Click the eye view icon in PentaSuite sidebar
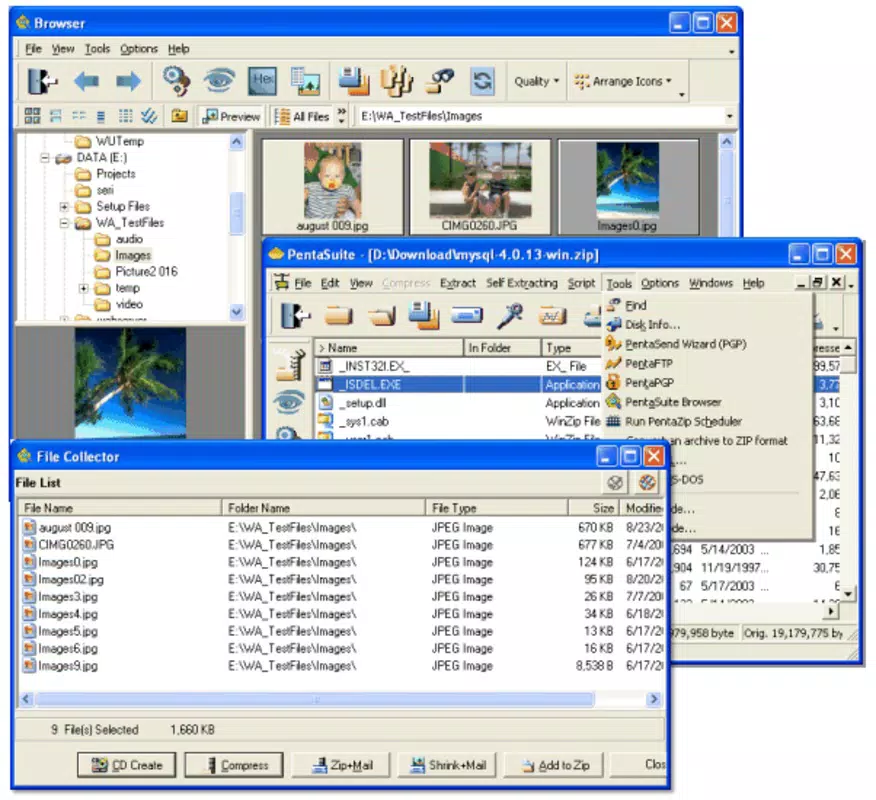This screenshot has height=800, width=876. point(289,402)
